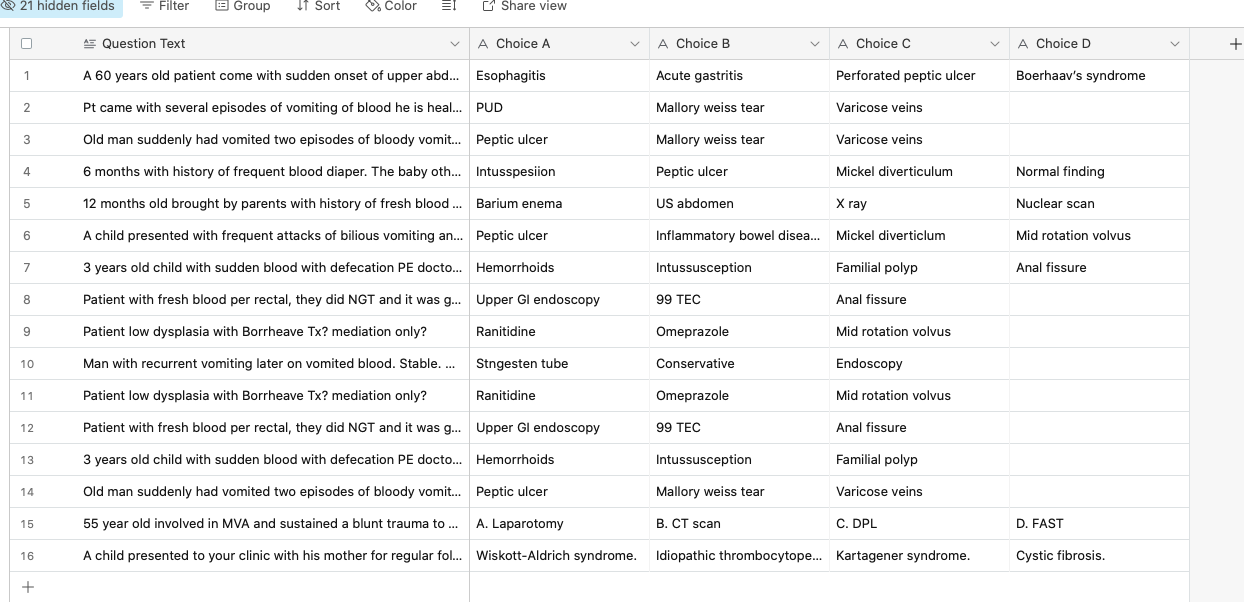Open the Group option

pos(243,6)
